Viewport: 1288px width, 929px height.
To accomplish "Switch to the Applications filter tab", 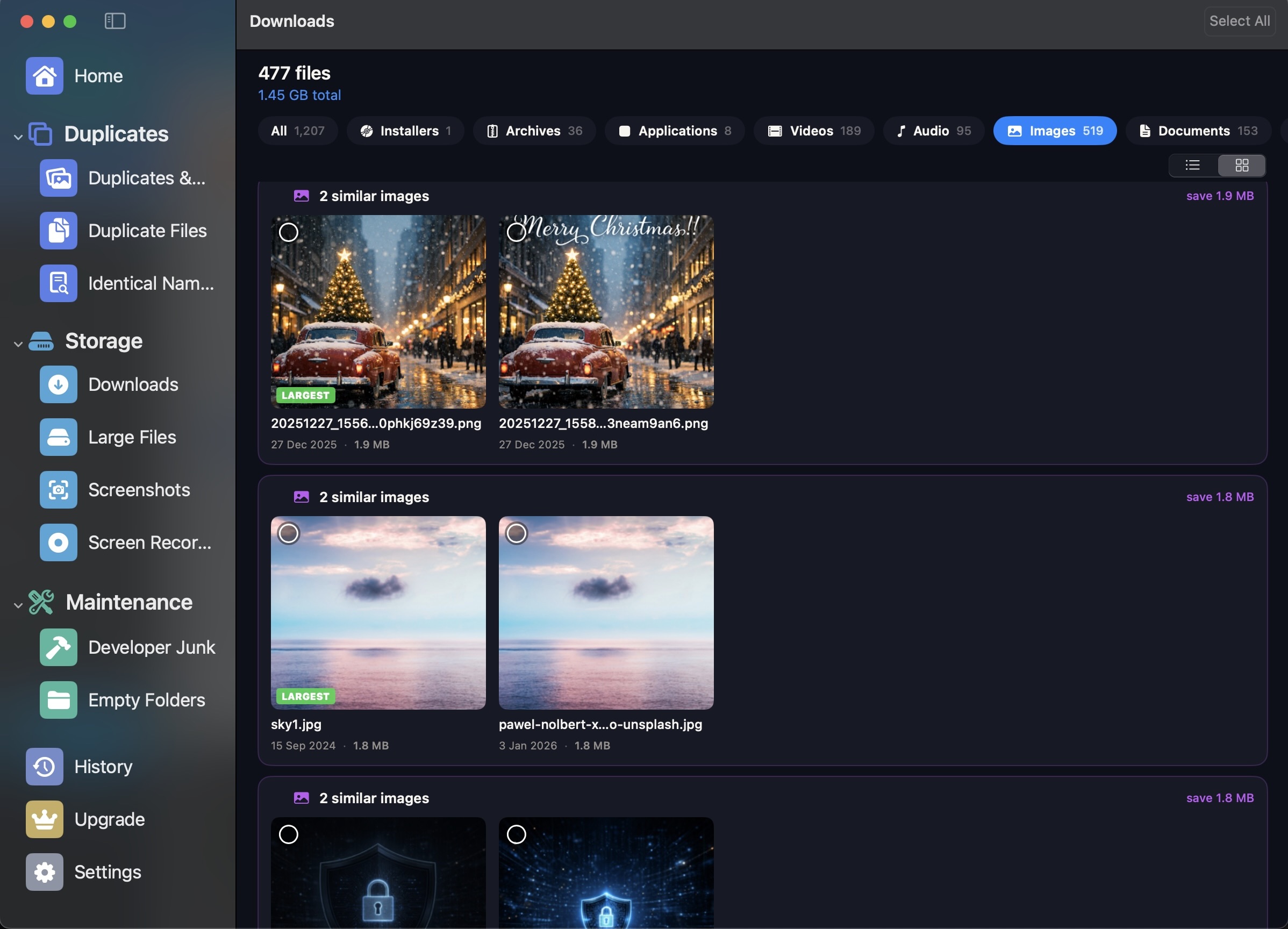I will point(675,131).
